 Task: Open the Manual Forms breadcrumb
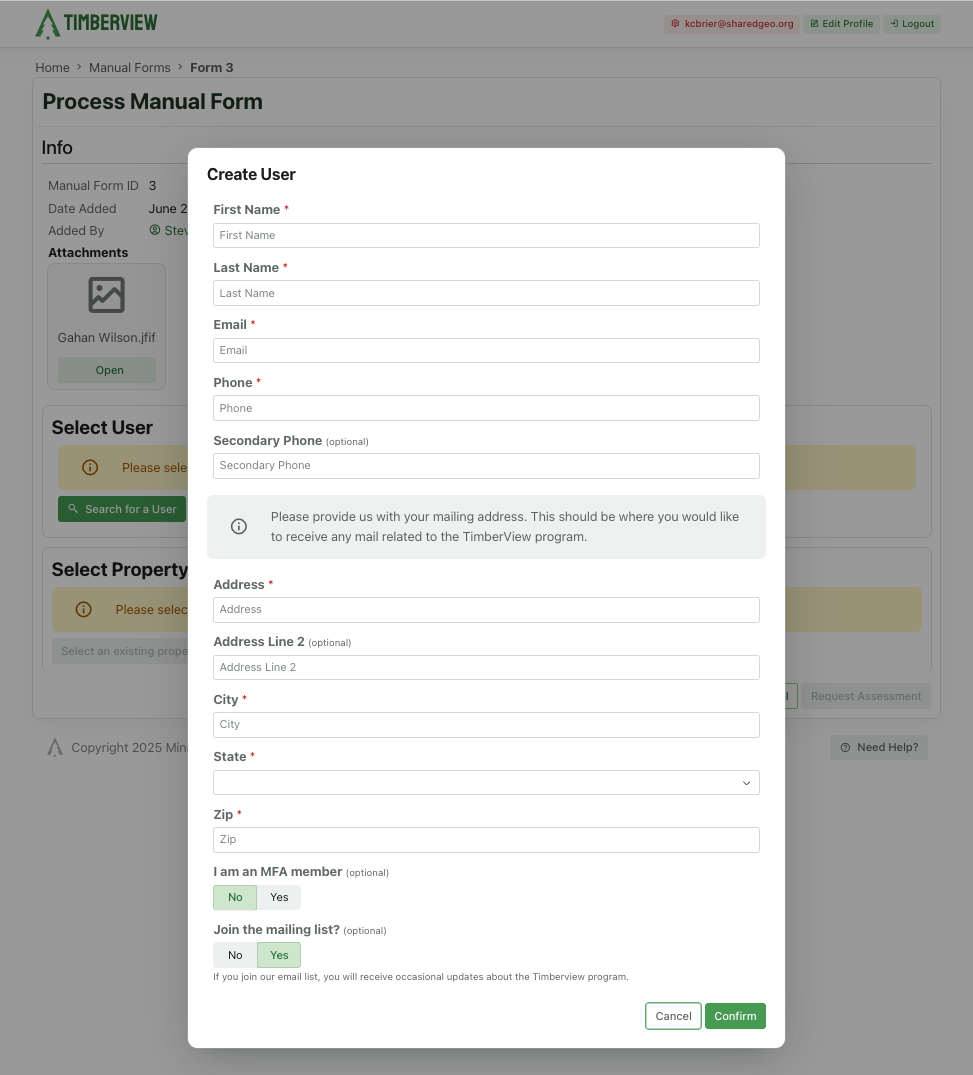130,67
